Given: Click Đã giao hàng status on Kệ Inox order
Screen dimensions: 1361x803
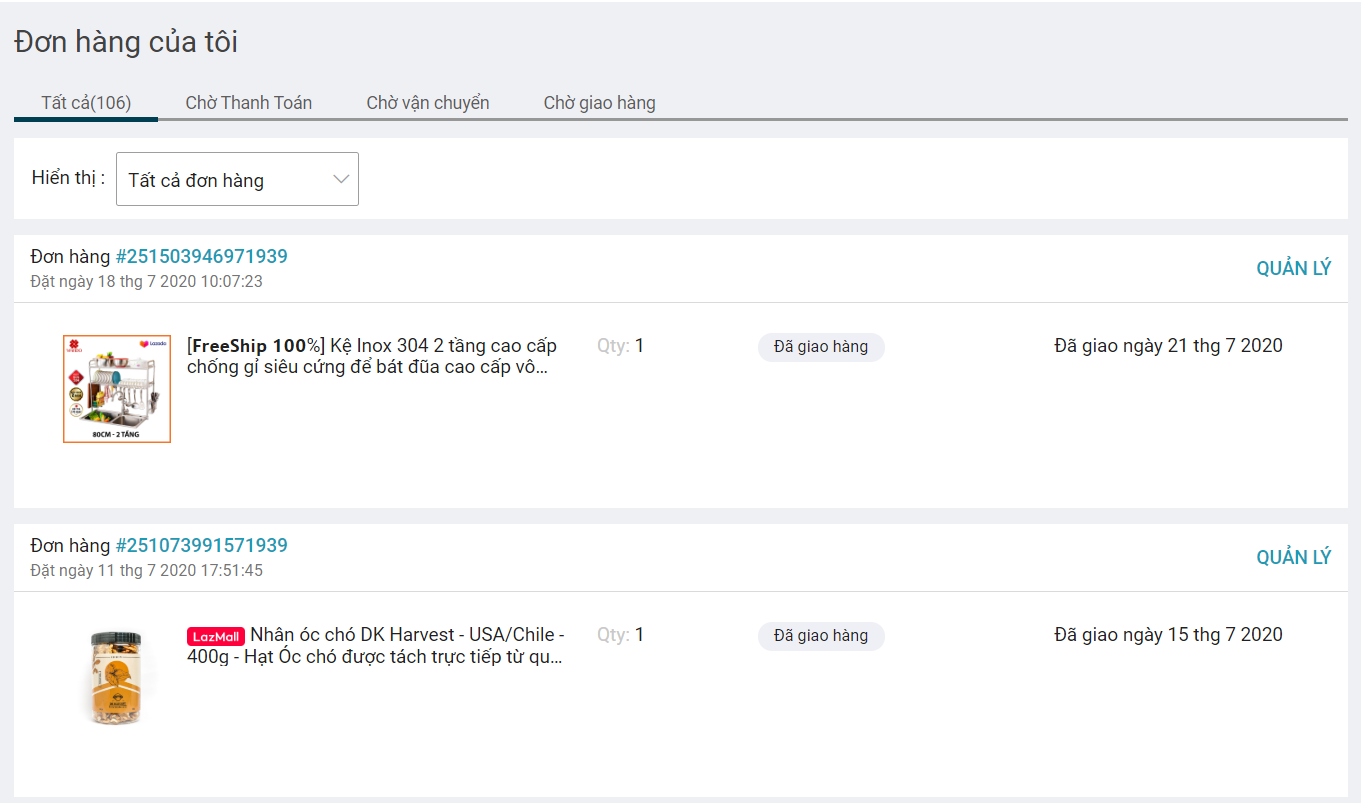Looking at the screenshot, I should (820, 347).
